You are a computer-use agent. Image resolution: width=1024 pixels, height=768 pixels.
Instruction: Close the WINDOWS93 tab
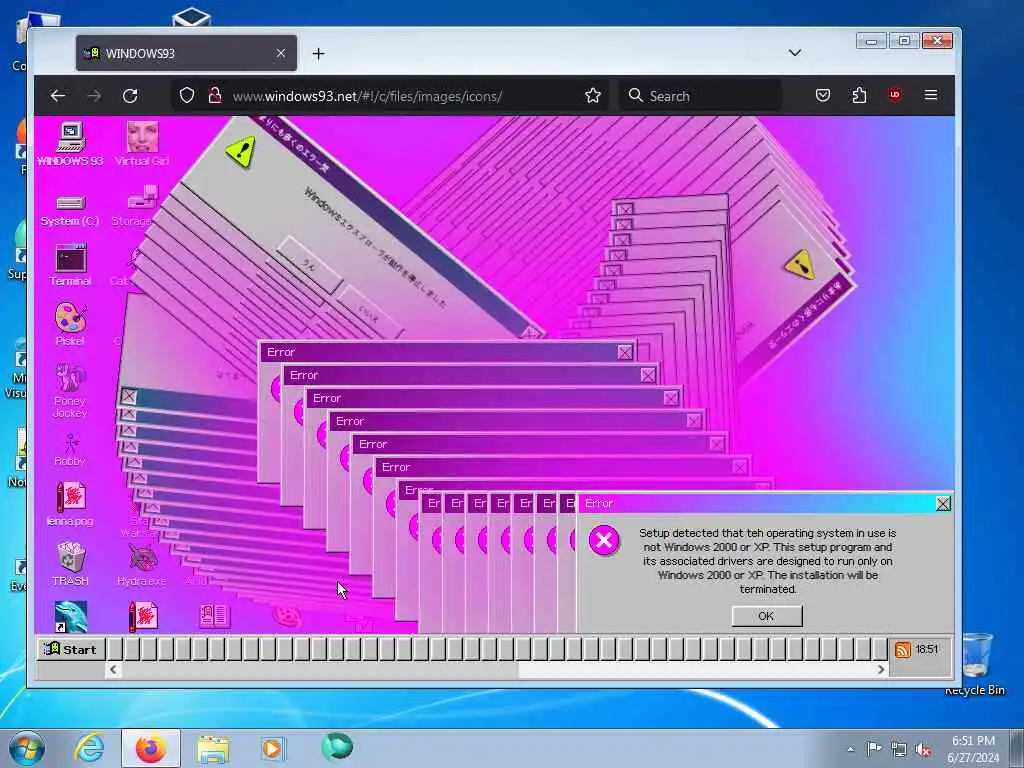point(281,53)
